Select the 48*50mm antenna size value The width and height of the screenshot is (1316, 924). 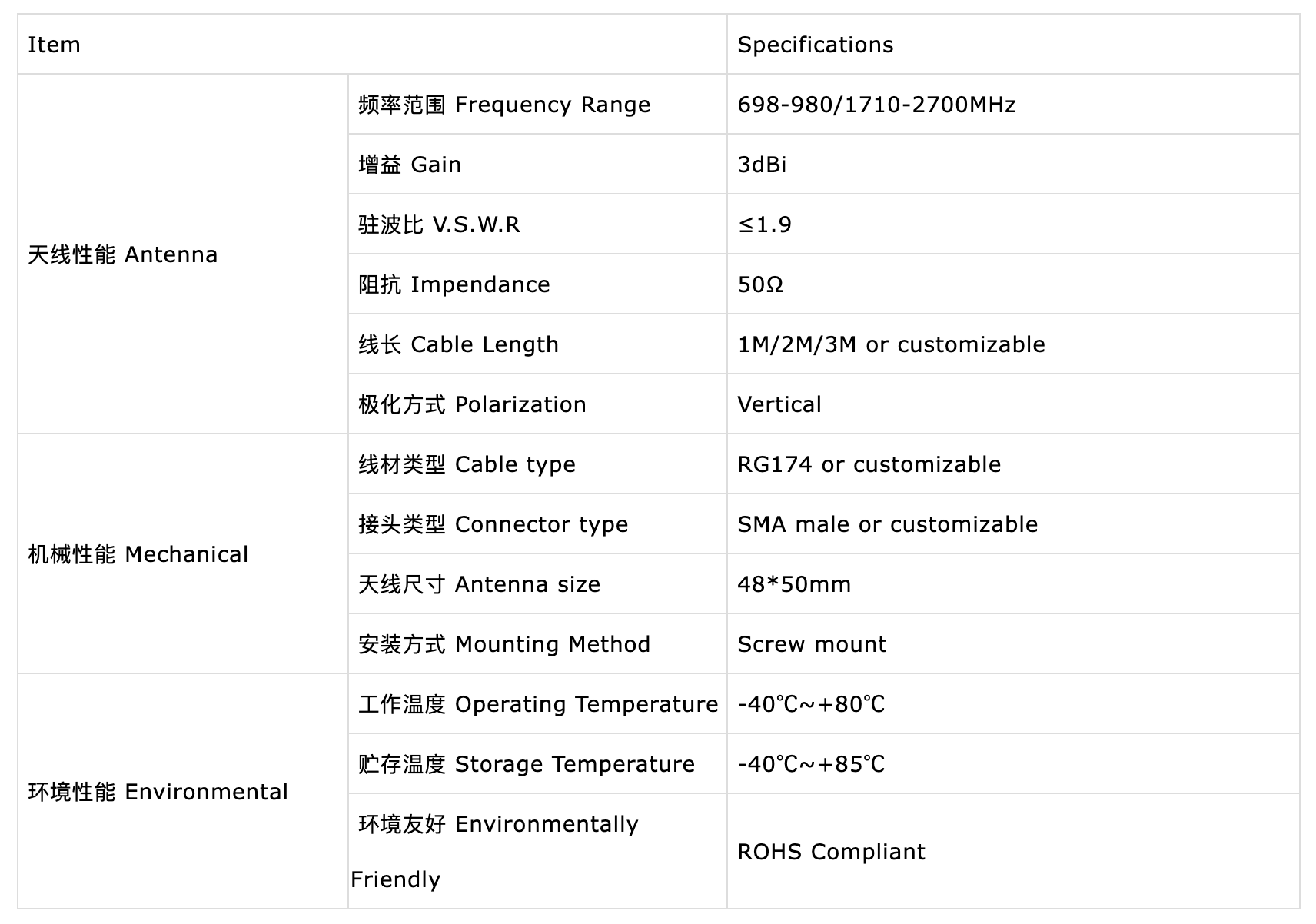pos(794,584)
